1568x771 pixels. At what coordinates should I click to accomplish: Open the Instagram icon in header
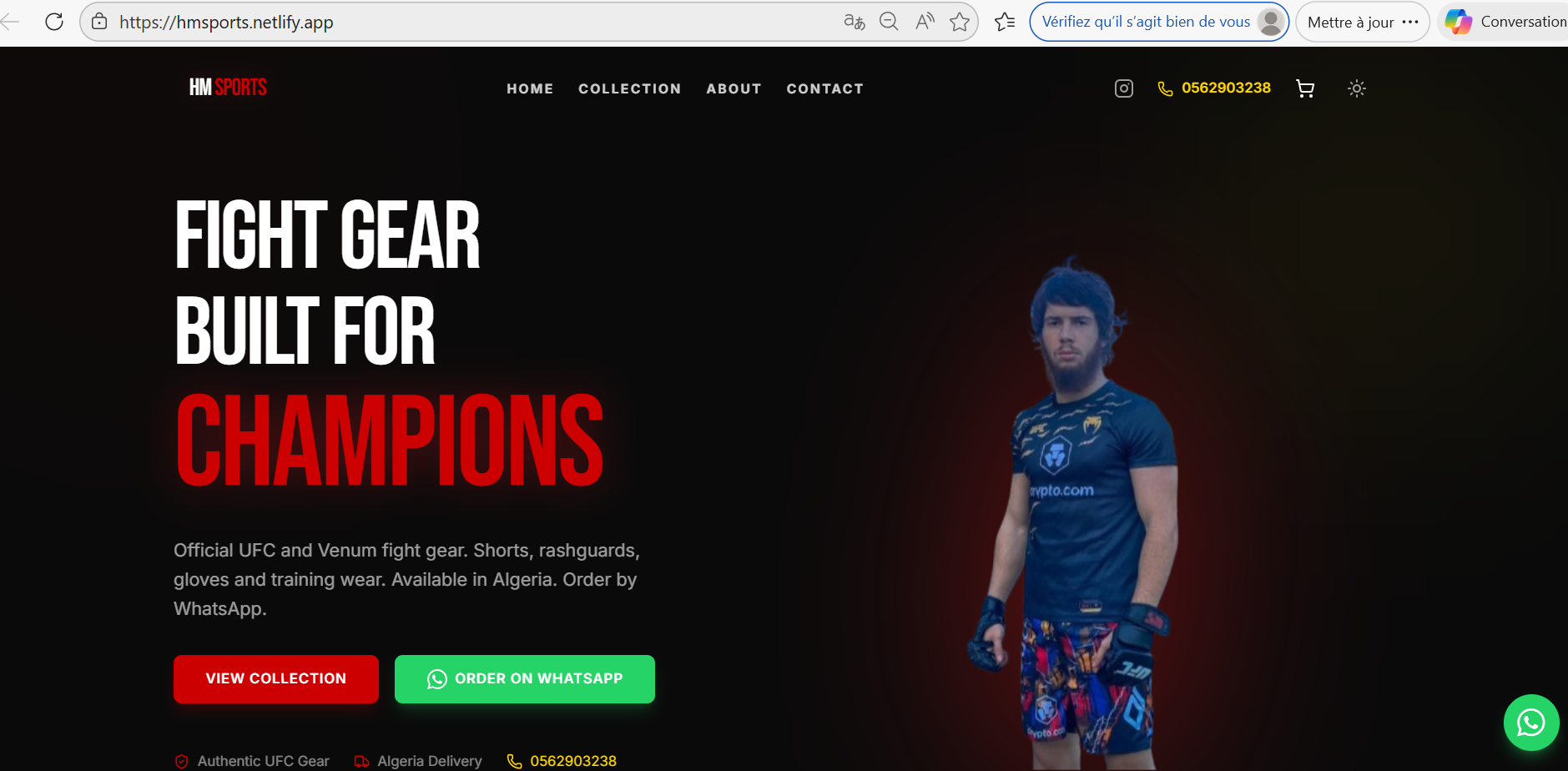pyautogui.click(x=1124, y=88)
